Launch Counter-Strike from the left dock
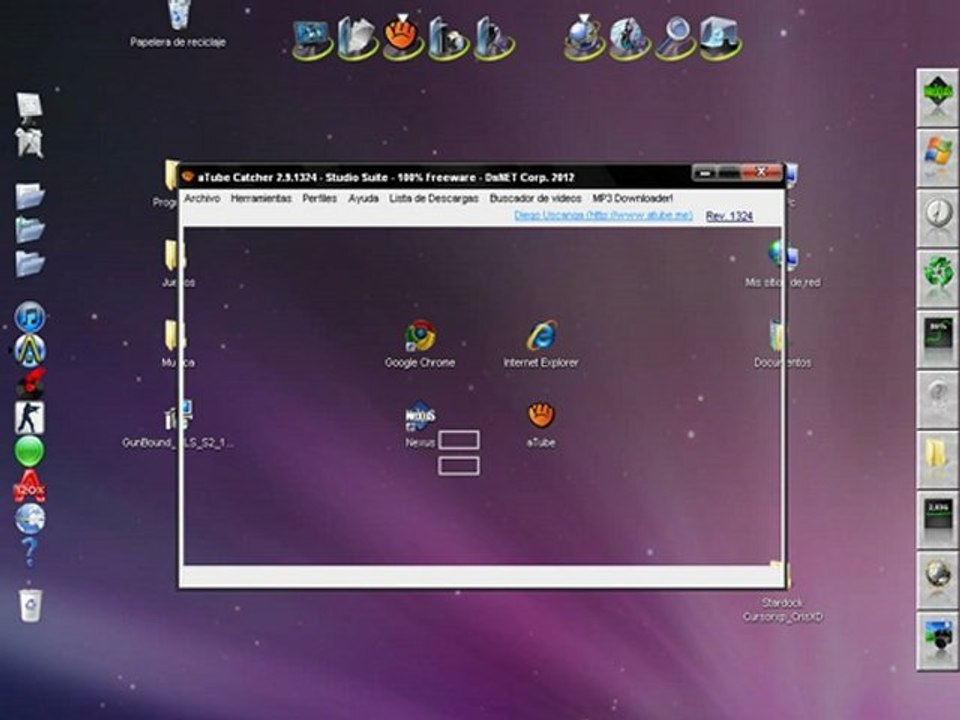The width and height of the screenshot is (960, 720). coord(29,418)
